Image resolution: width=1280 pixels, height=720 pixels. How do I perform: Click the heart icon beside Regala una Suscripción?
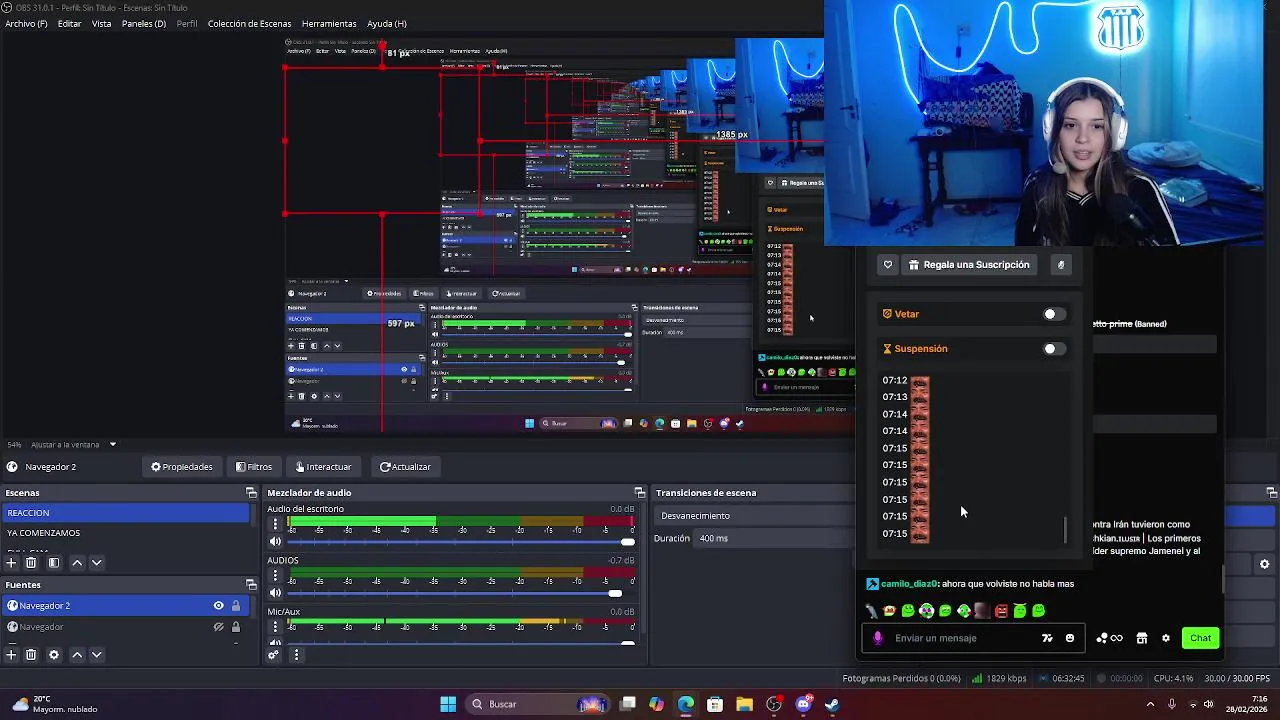pyautogui.click(x=887, y=265)
